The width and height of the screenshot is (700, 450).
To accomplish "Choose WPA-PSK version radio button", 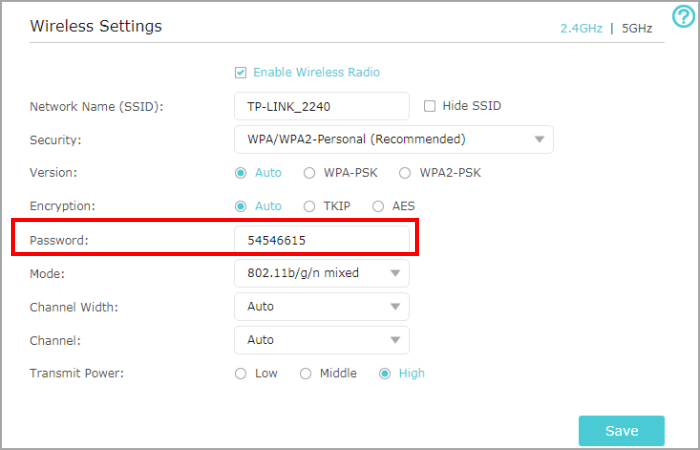I will (x=309, y=173).
